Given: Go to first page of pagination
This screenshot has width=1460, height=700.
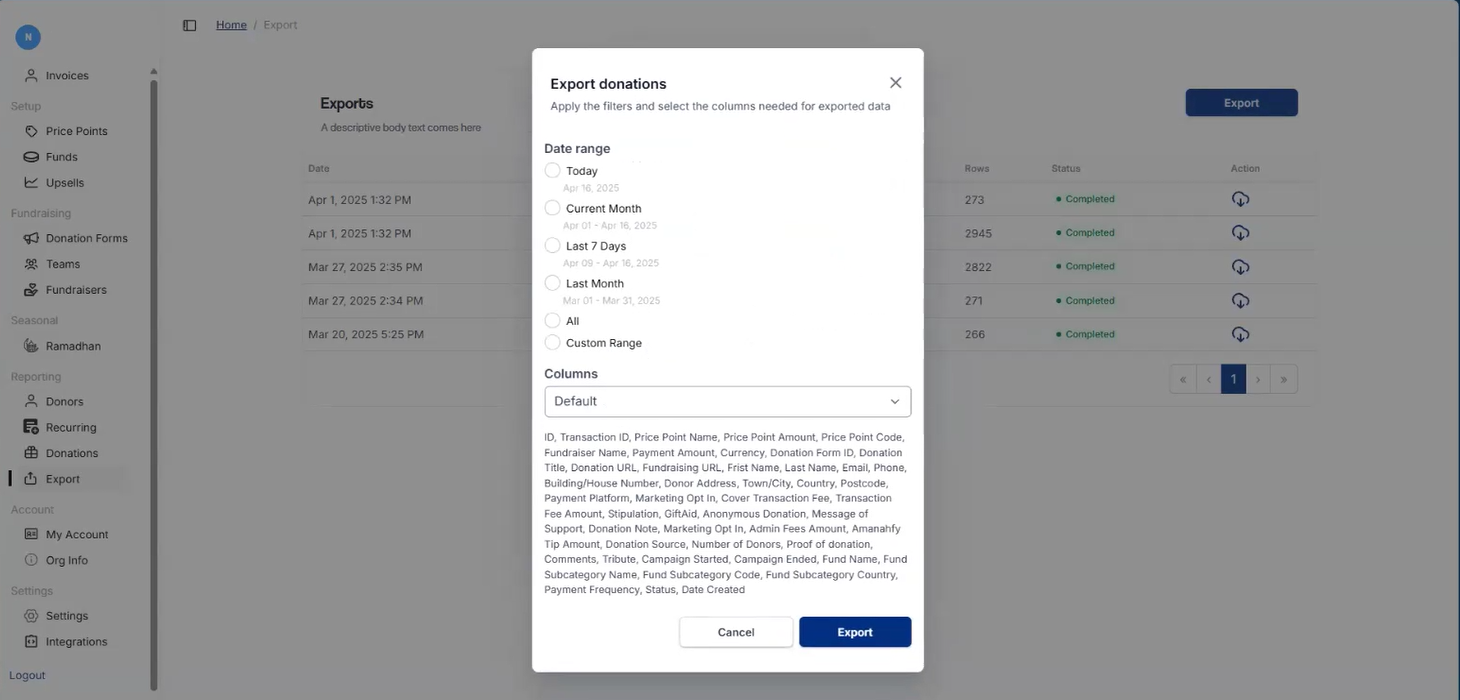Looking at the screenshot, I should click(1183, 379).
